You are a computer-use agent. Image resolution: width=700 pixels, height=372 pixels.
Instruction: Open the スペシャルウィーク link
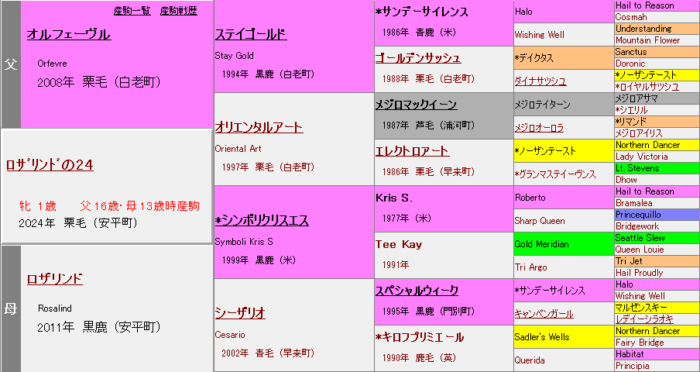click(417, 291)
